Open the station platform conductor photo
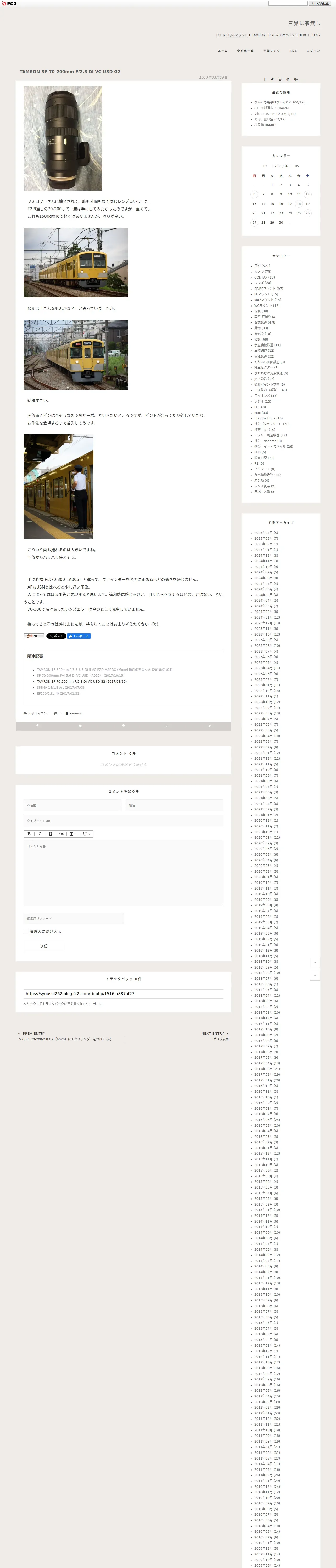336x1568 pixels. pyautogui.click(x=59, y=486)
